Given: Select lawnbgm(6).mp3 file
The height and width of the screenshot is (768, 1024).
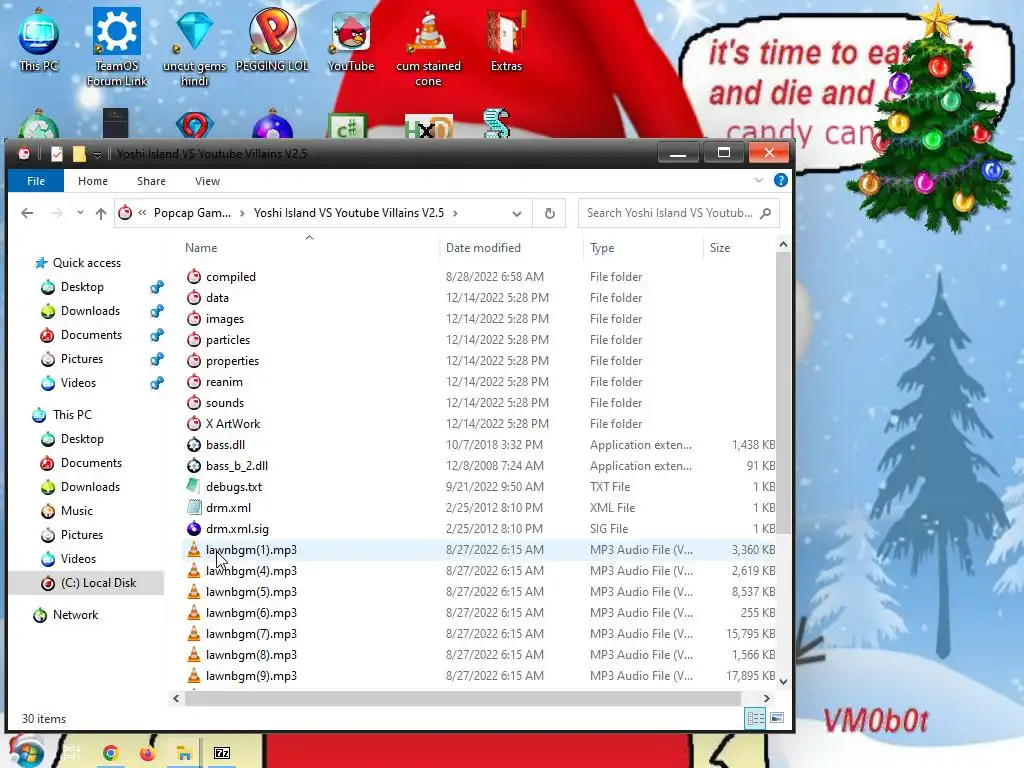Looking at the screenshot, I should click(x=251, y=613).
